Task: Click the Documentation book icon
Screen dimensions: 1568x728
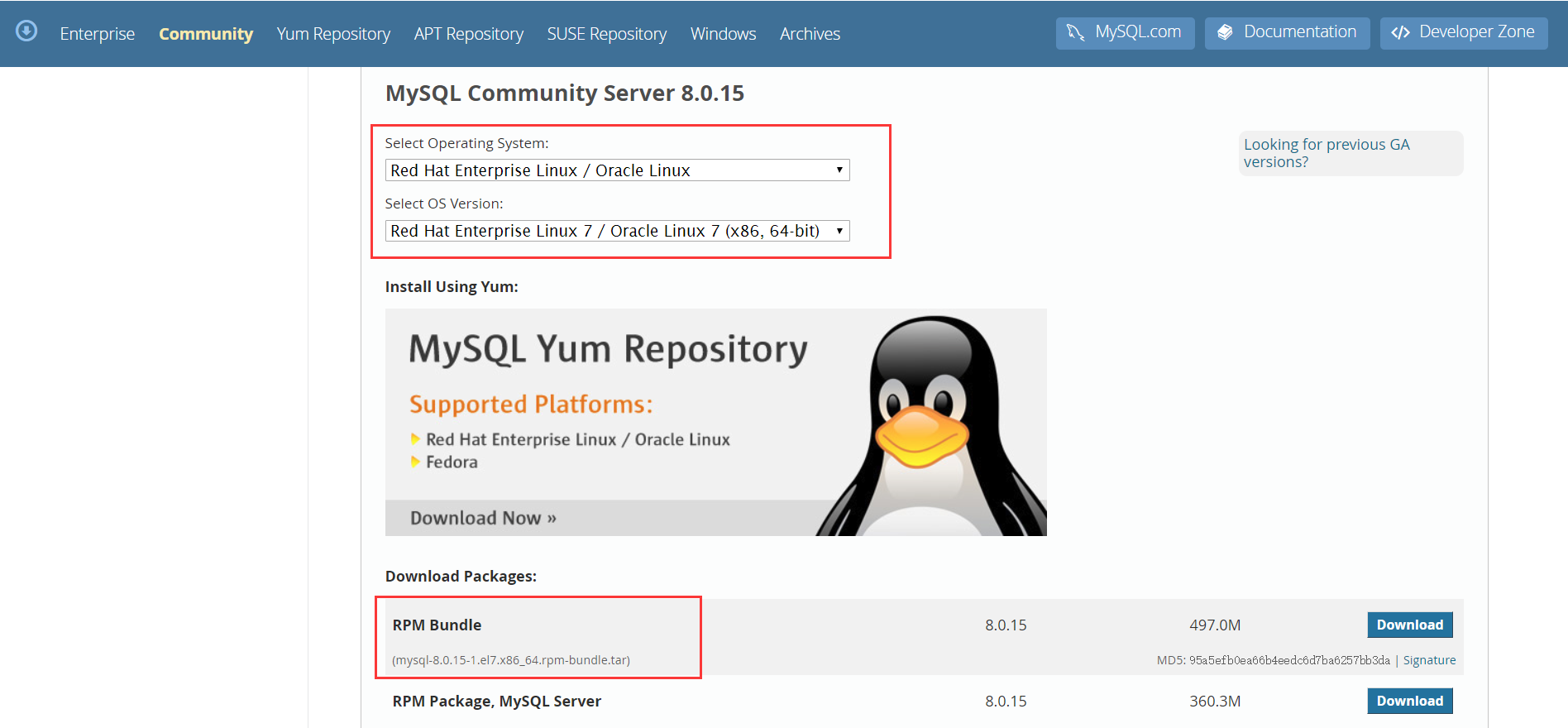Action: click(x=1225, y=32)
